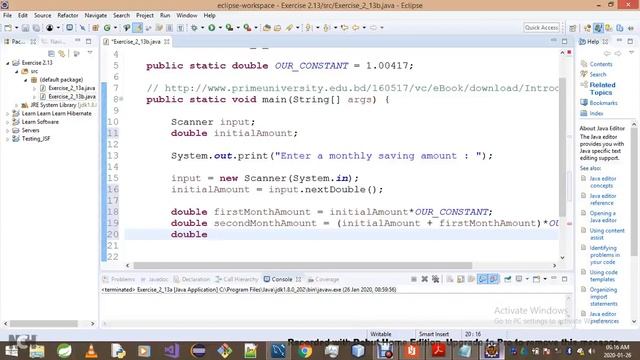Image resolution: width=640 pixels, height=360 pixels.
Task: Click the Quick Access search field
Action: click(x=541, y=27)
